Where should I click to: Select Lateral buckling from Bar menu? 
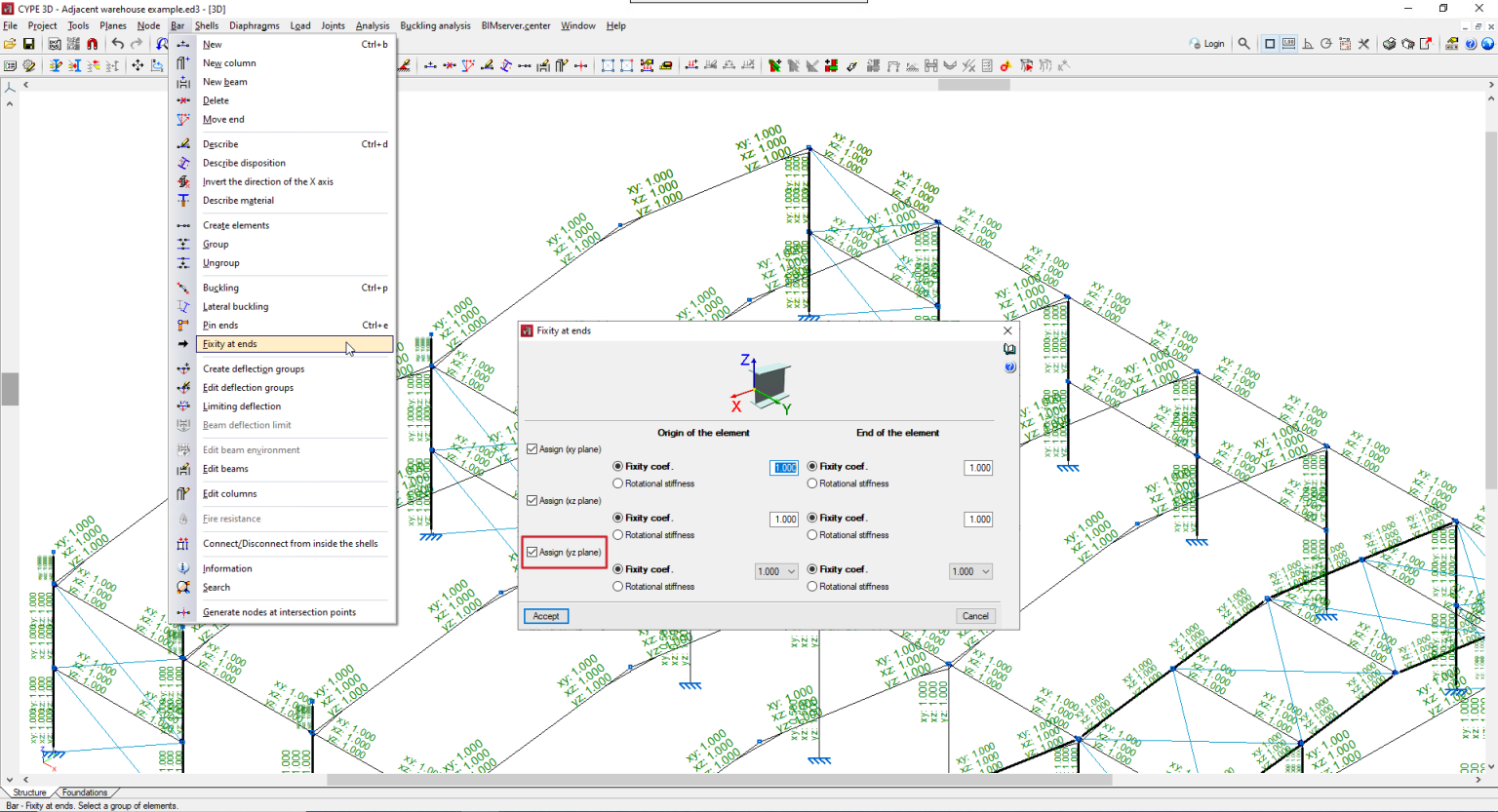pyautogui.click(x=235, y=307)
